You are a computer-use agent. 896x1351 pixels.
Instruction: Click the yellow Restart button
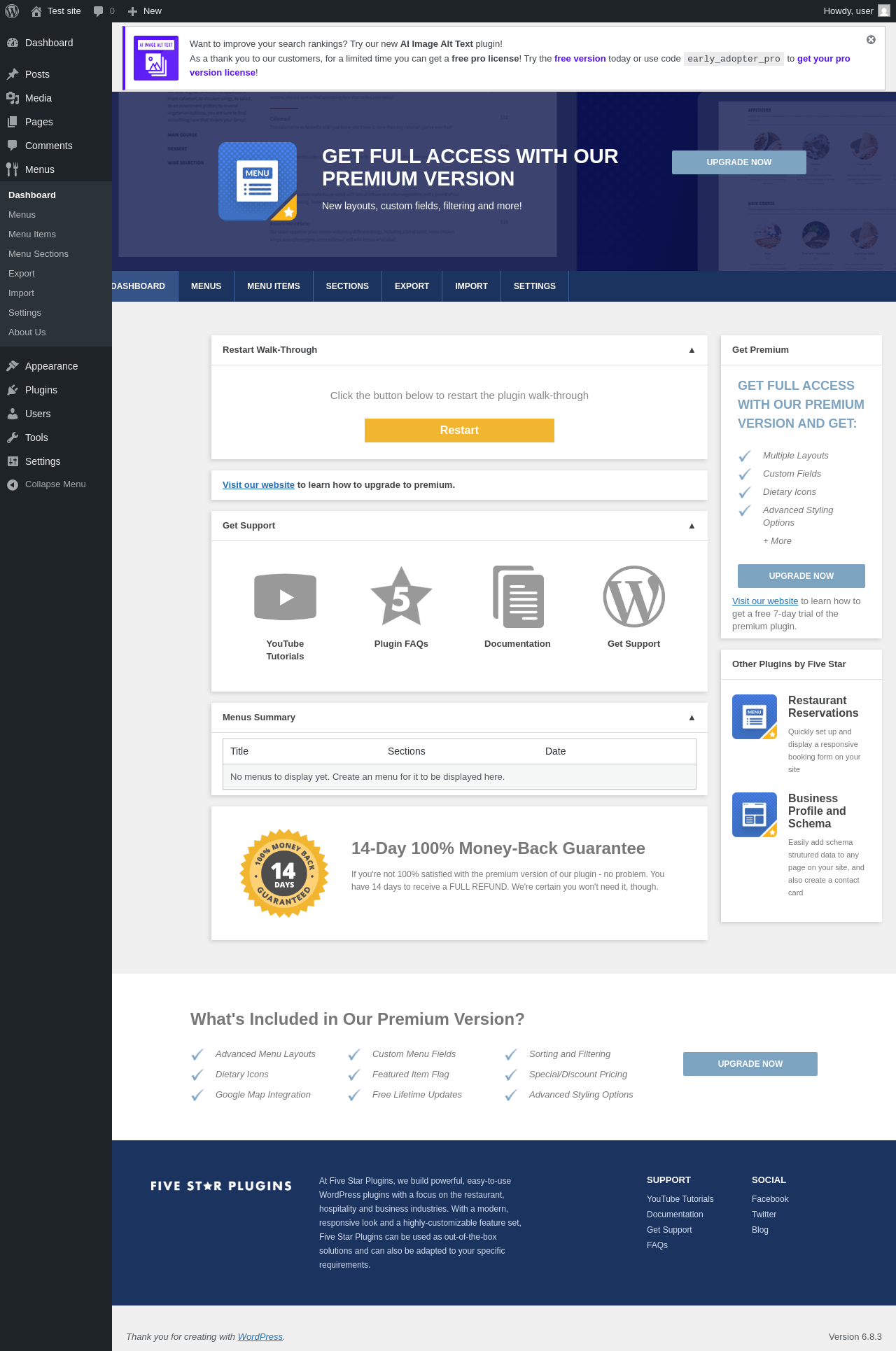[459, 430]
